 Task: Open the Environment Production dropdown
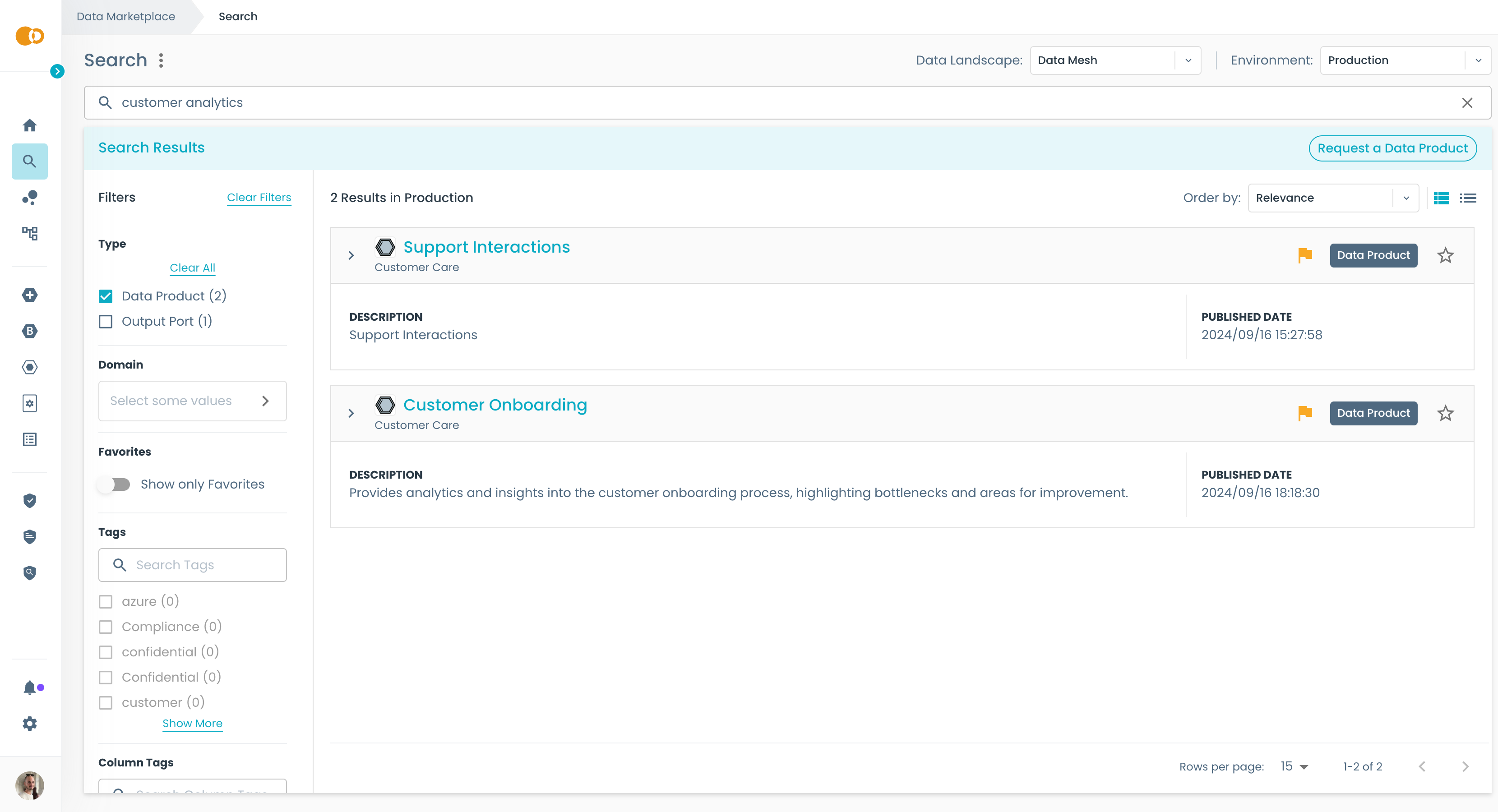pos(1404,60)
